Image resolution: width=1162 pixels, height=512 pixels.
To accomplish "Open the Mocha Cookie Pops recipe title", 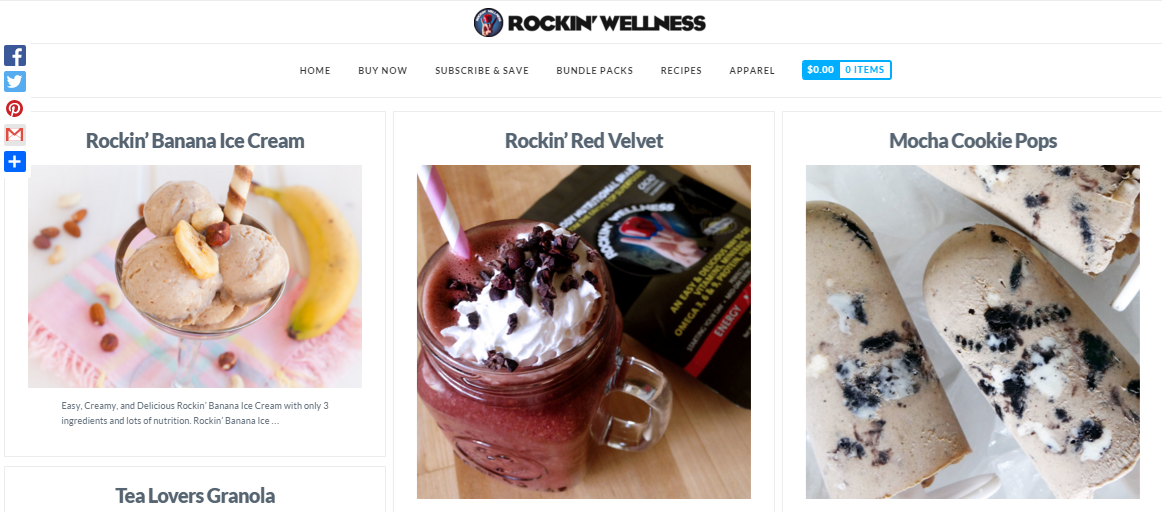I will click(973, 140).
